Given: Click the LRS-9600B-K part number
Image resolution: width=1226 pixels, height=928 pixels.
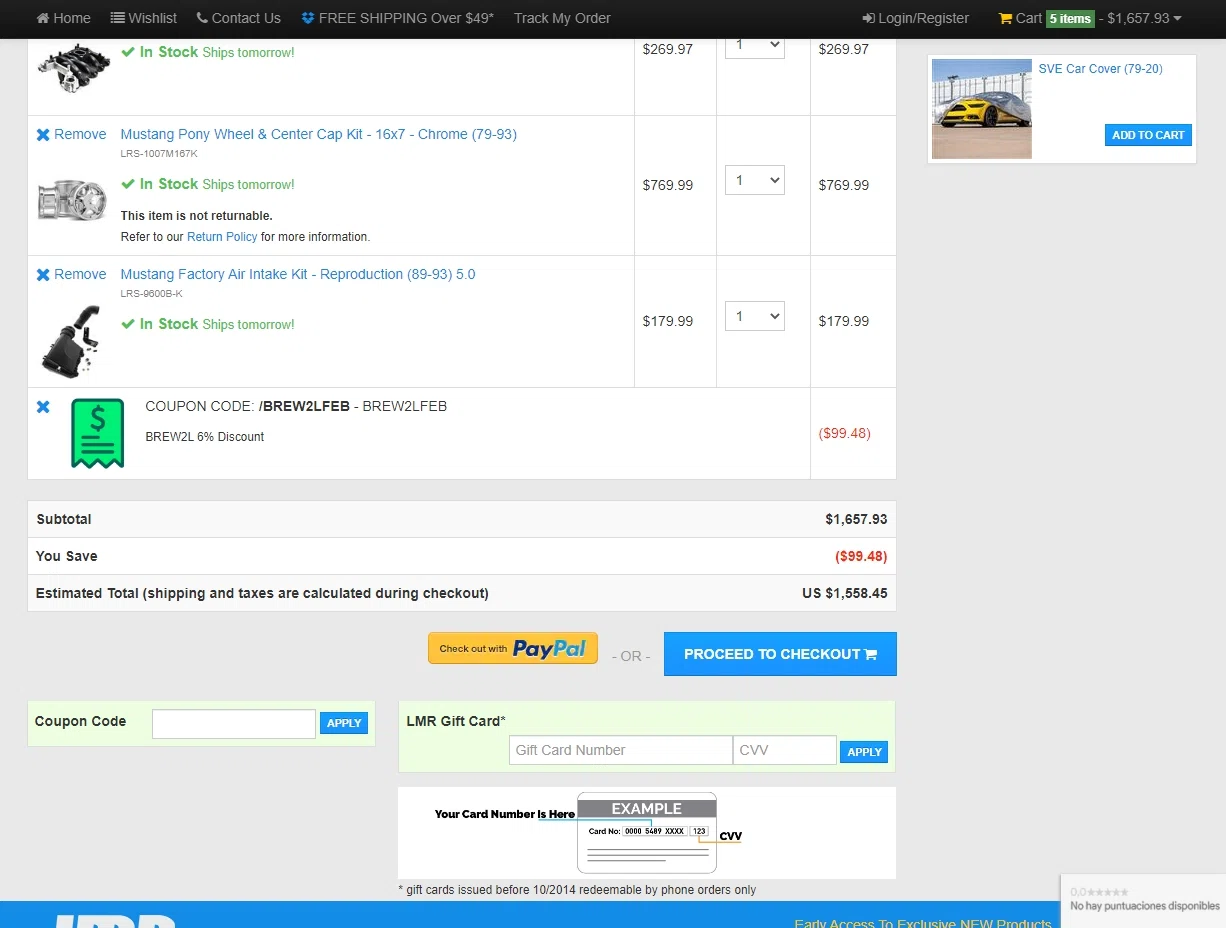Looking at the screenshot, I should click(x=151, y=294).
